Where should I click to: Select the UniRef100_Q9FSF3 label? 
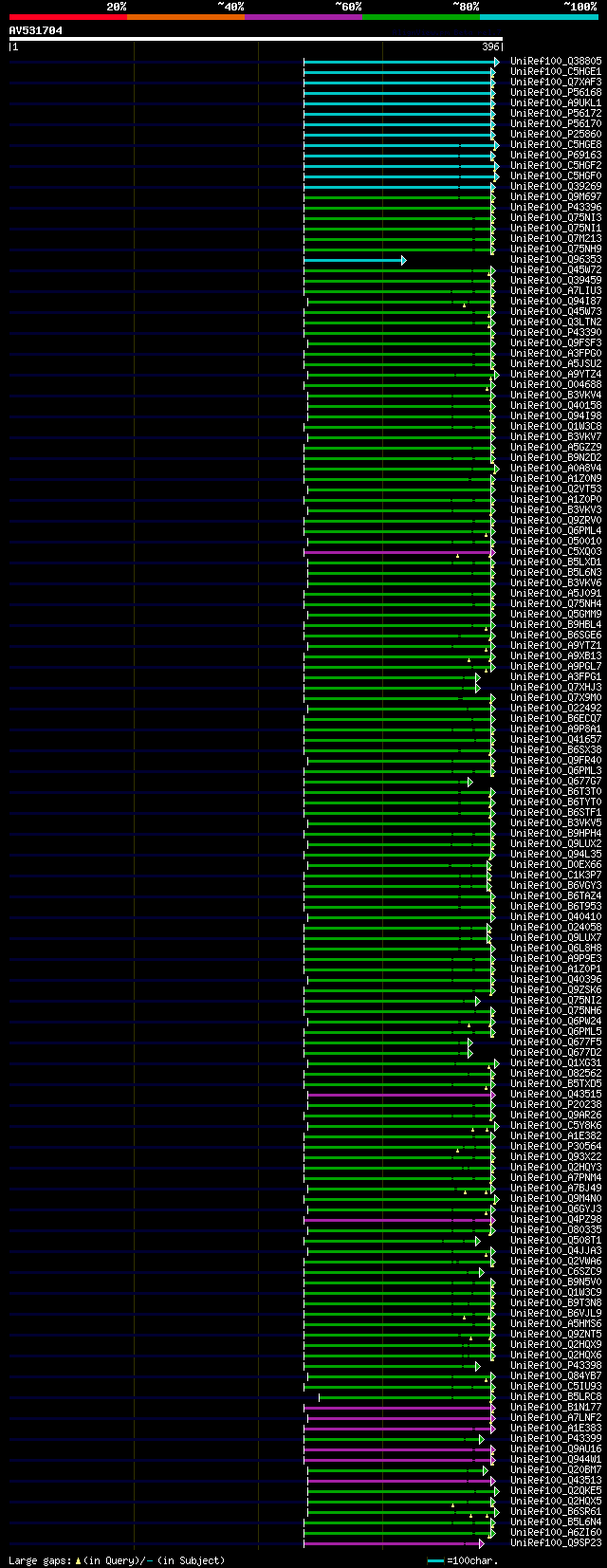pos(556,342)
